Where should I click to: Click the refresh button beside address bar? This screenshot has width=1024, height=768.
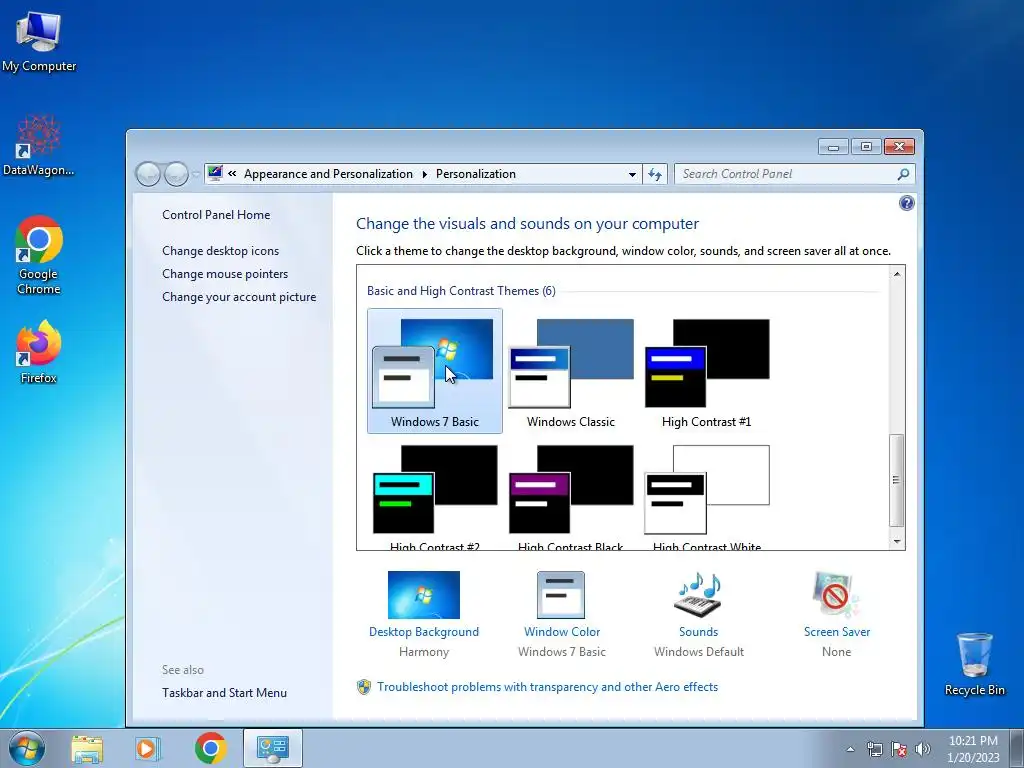pyautogui.click(x=655, y=174)
